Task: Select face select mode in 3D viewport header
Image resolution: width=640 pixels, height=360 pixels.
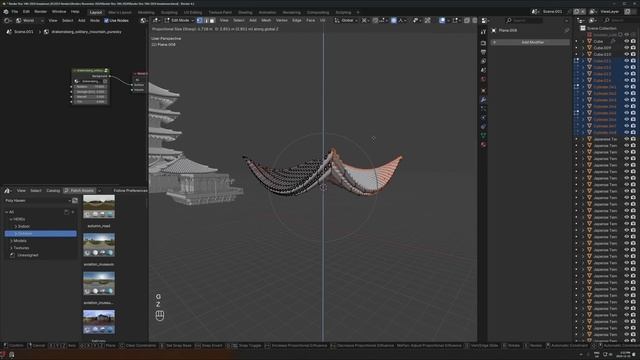Action: pos(212,20)
